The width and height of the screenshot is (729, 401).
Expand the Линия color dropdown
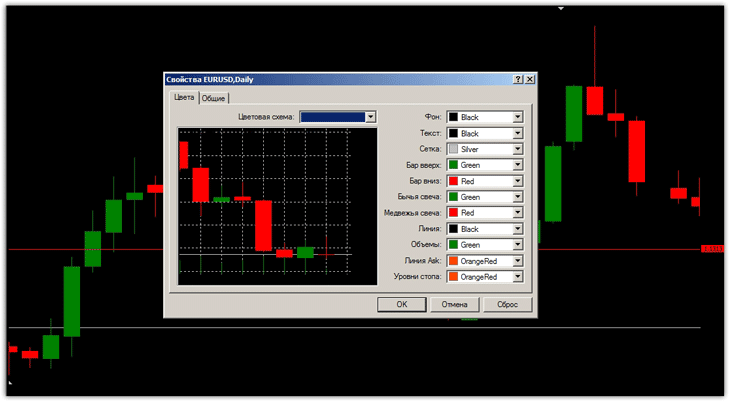point(518,229)
